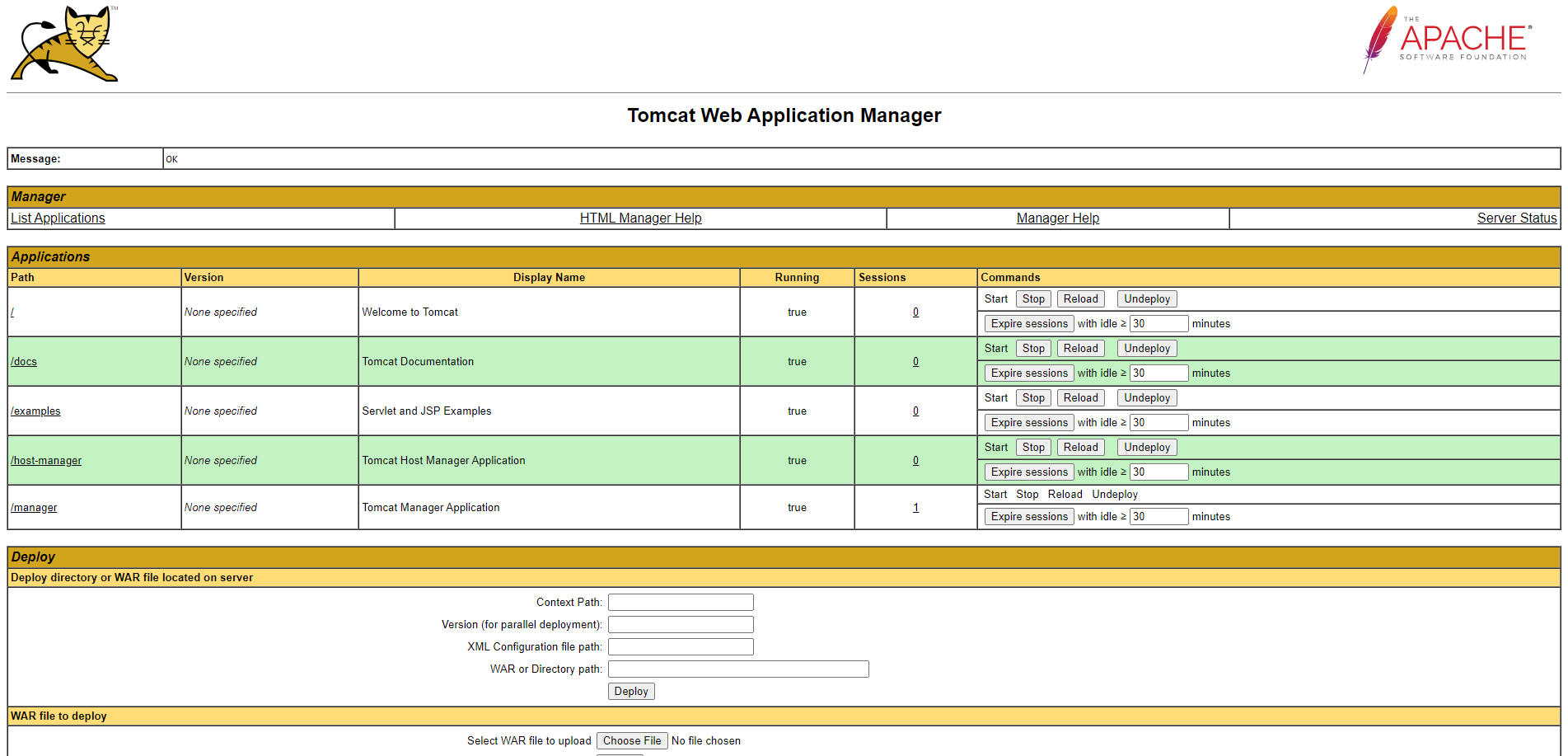Stop the Welcome to Tomcat application
This screenshot has height=756, width=1568.
pos(1033,299)
